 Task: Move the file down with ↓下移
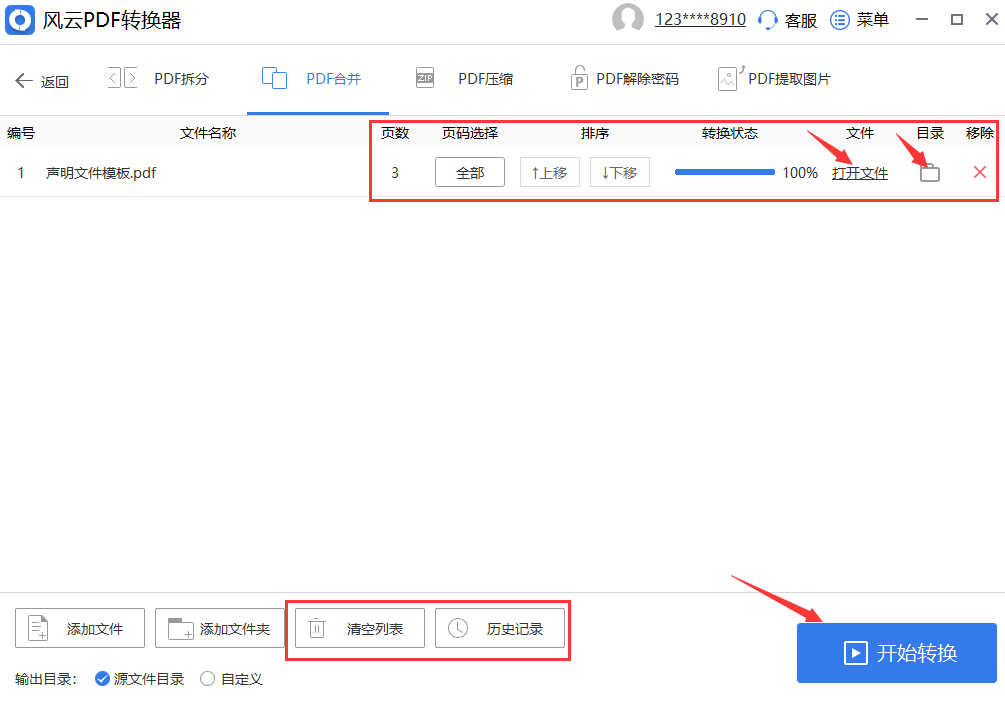pyautogui.click(x=620, y=172)
